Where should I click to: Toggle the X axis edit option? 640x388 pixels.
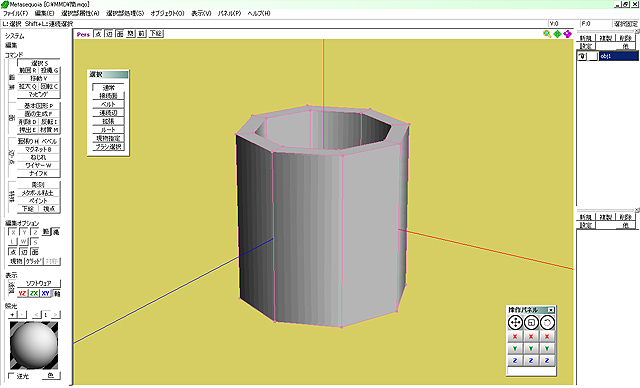tap(13, 232)
